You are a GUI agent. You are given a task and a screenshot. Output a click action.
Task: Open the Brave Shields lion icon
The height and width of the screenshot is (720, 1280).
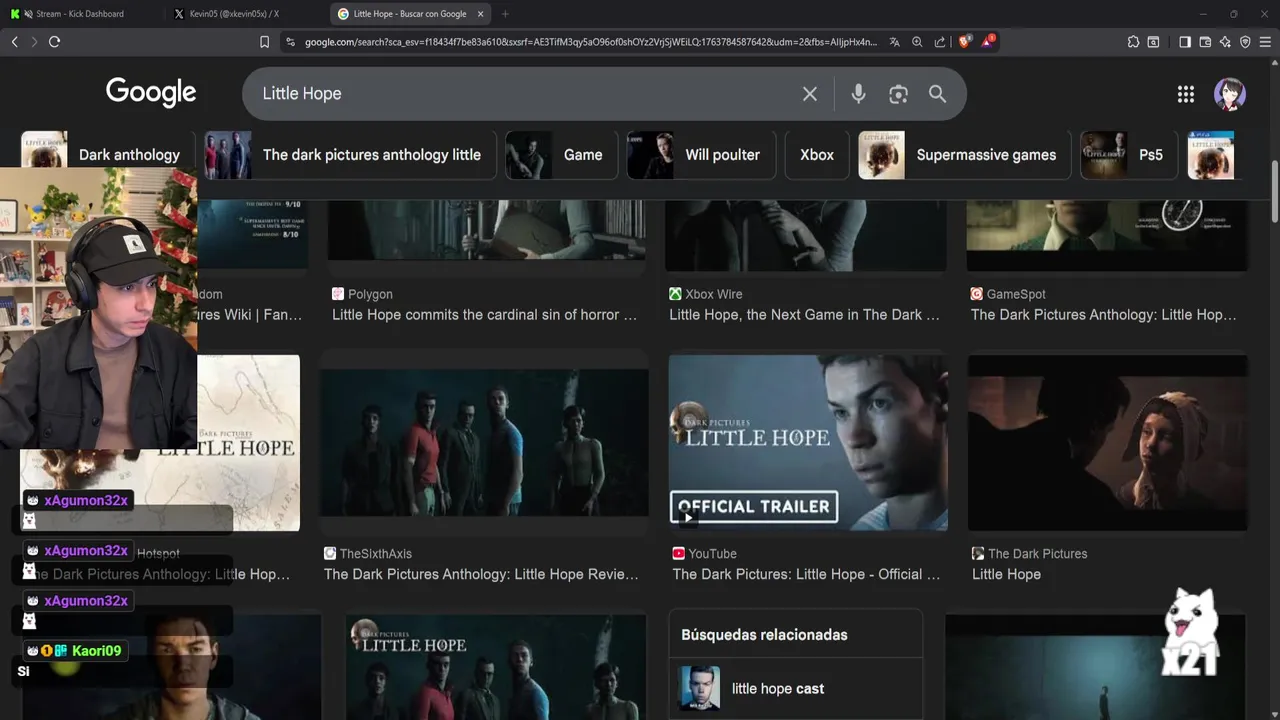coord(964,42)
